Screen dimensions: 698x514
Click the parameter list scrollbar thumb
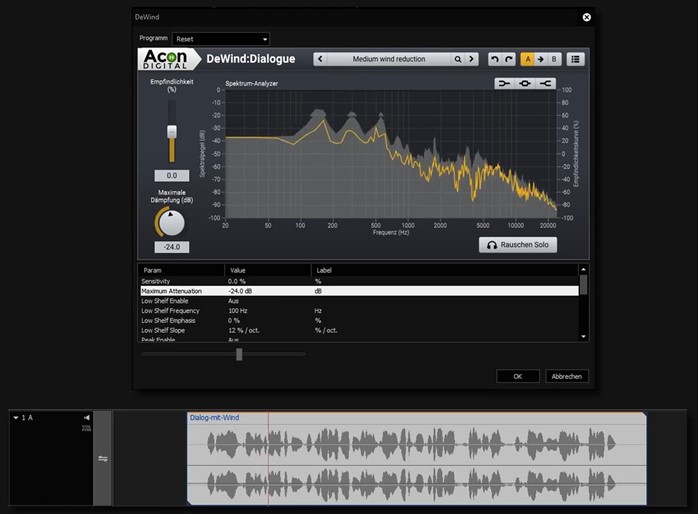(583, 284)
